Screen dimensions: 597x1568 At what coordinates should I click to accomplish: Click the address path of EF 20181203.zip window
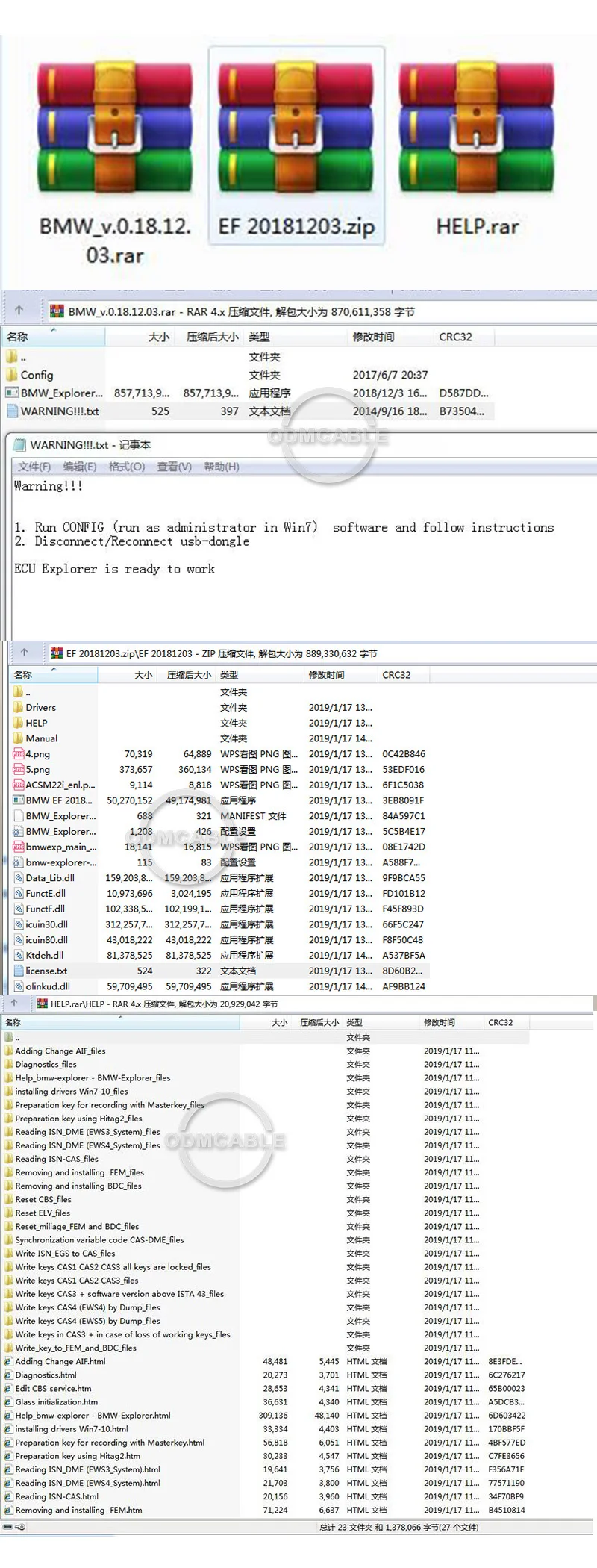coord(321,653)
